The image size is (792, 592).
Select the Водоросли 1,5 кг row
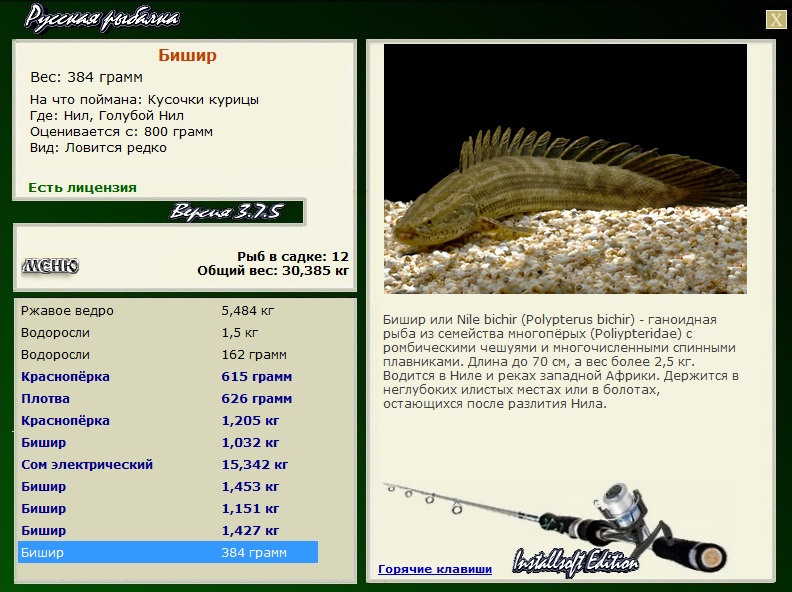[168, 333]
